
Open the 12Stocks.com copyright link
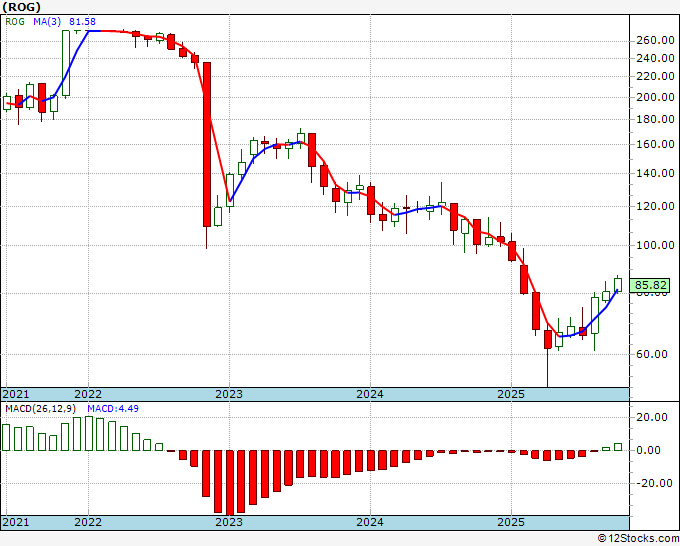(638, 539)
